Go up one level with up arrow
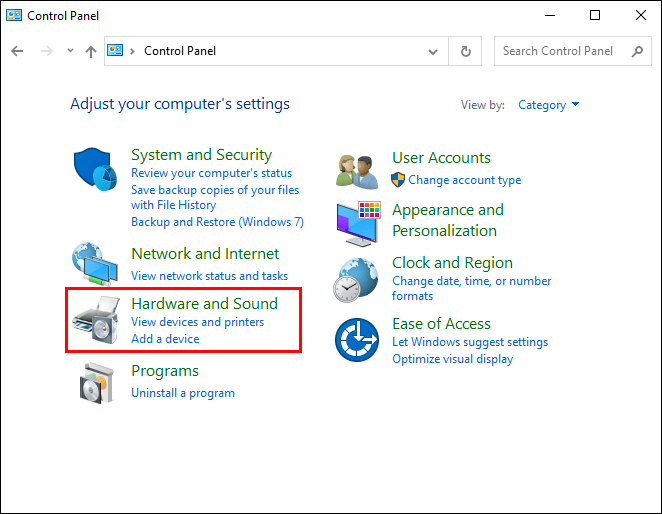The image size is (662, 514). click(x=91, y=51)
